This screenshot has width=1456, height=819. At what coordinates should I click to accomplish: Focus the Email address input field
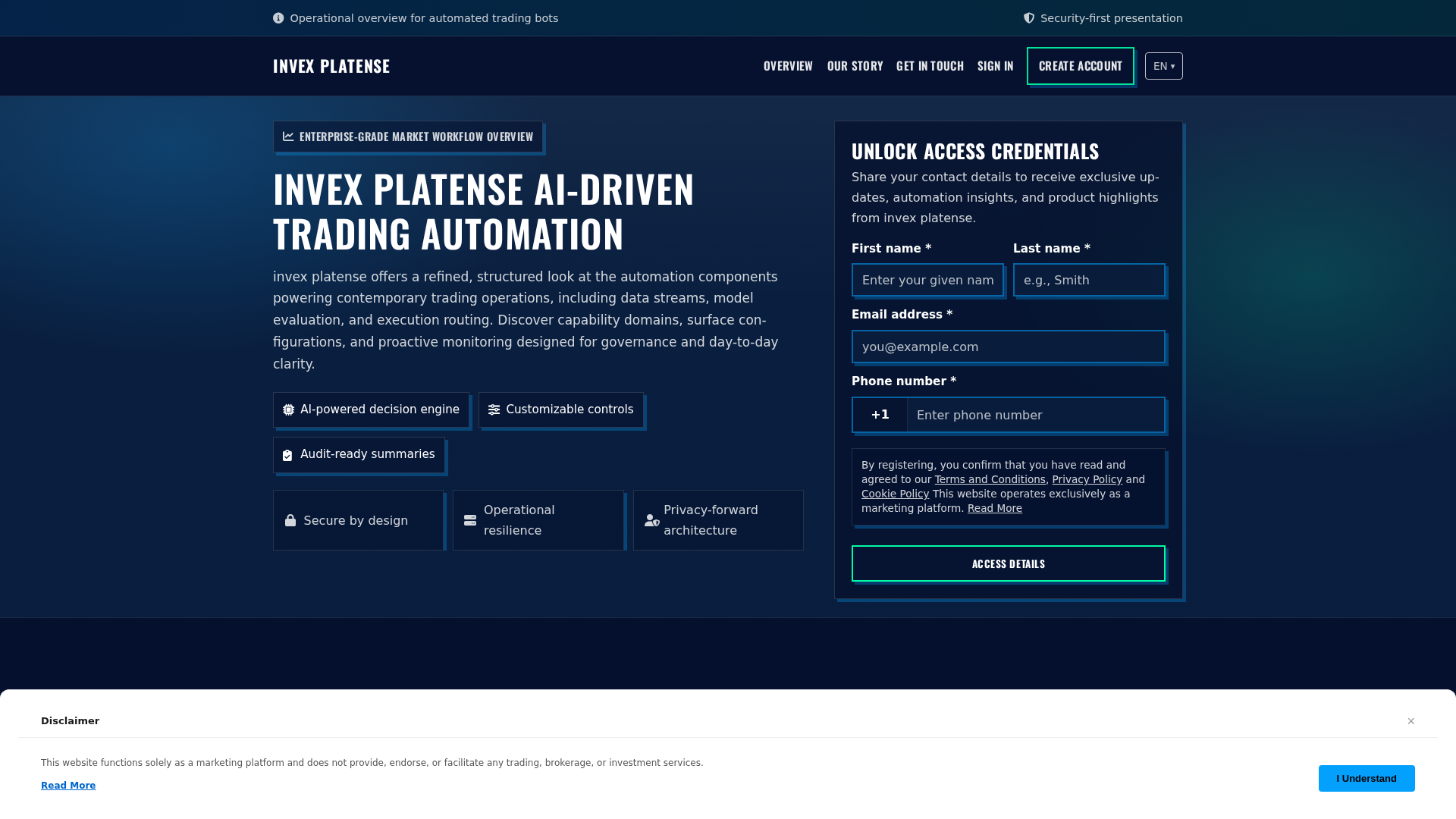[x=1009, y=347]
